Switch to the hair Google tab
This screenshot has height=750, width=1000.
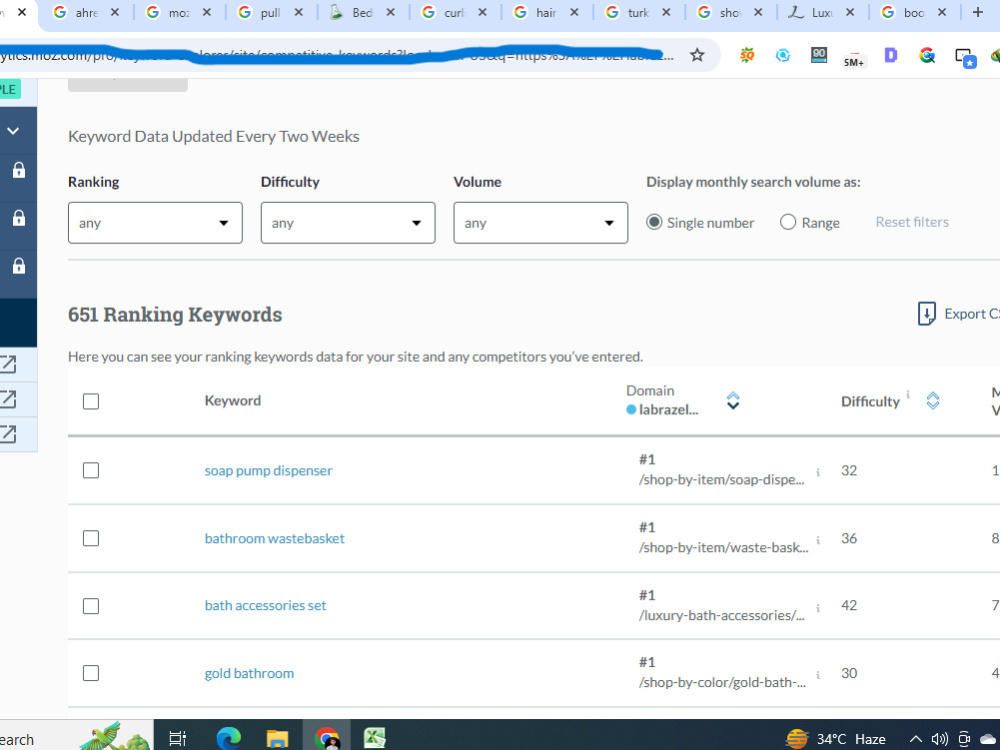[x=546, y=13]
